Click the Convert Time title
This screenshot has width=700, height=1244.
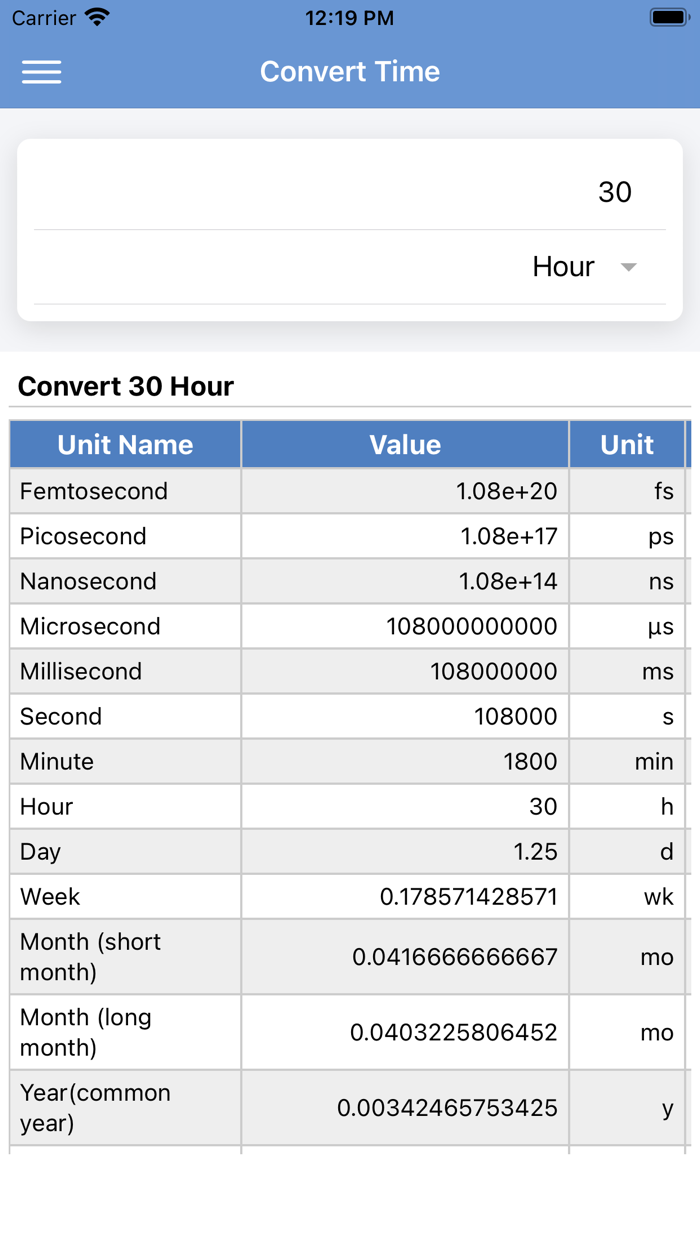pyautogui.click(x=350, y=71)
